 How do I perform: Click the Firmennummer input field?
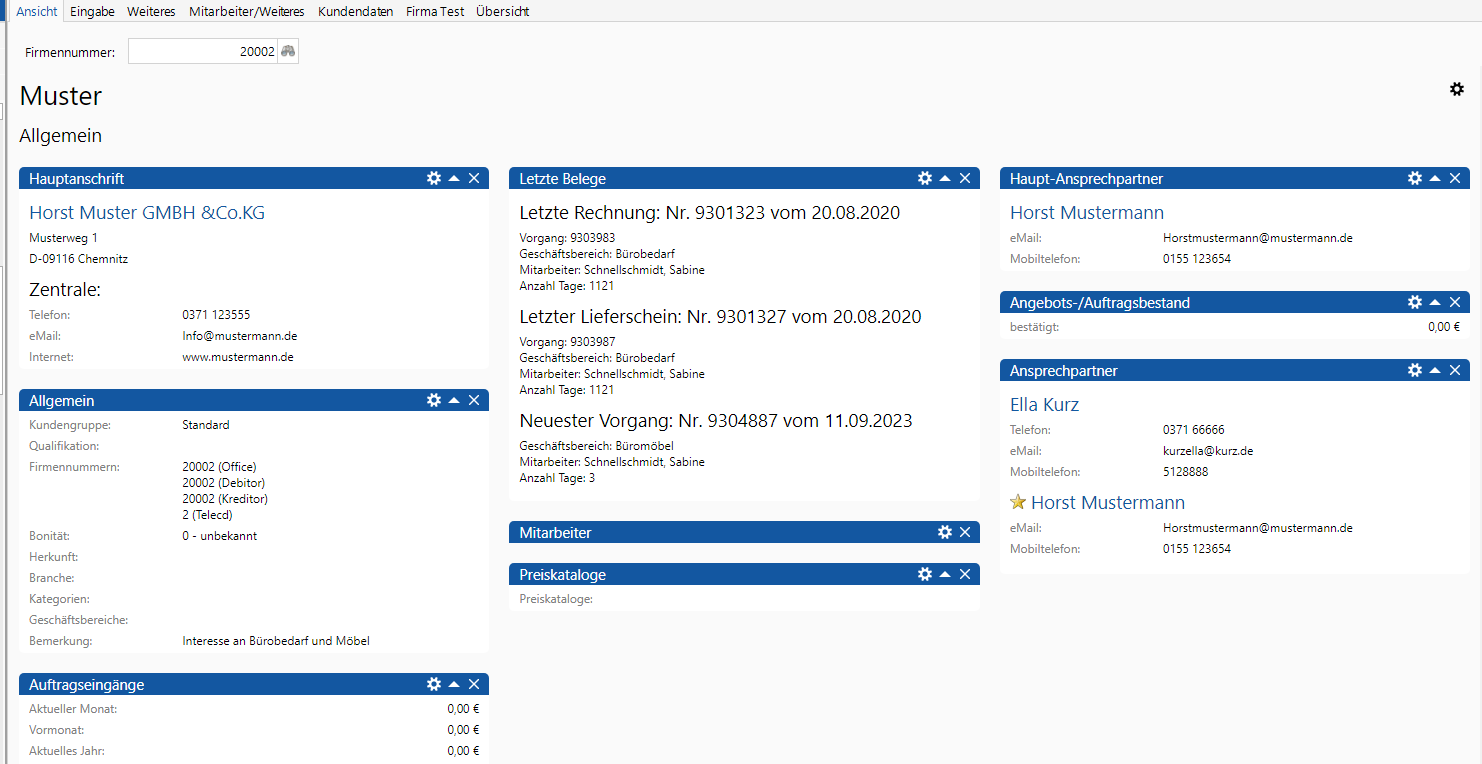coord(201,52)
